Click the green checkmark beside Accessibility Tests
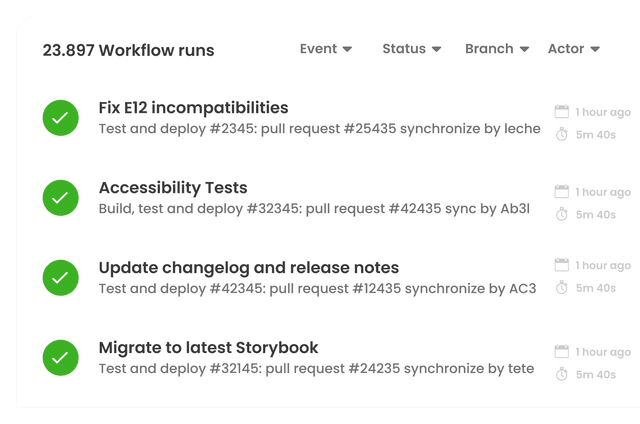Image resolution: width=640 pixels, height=424 pixels. click(x=60, y=198)
